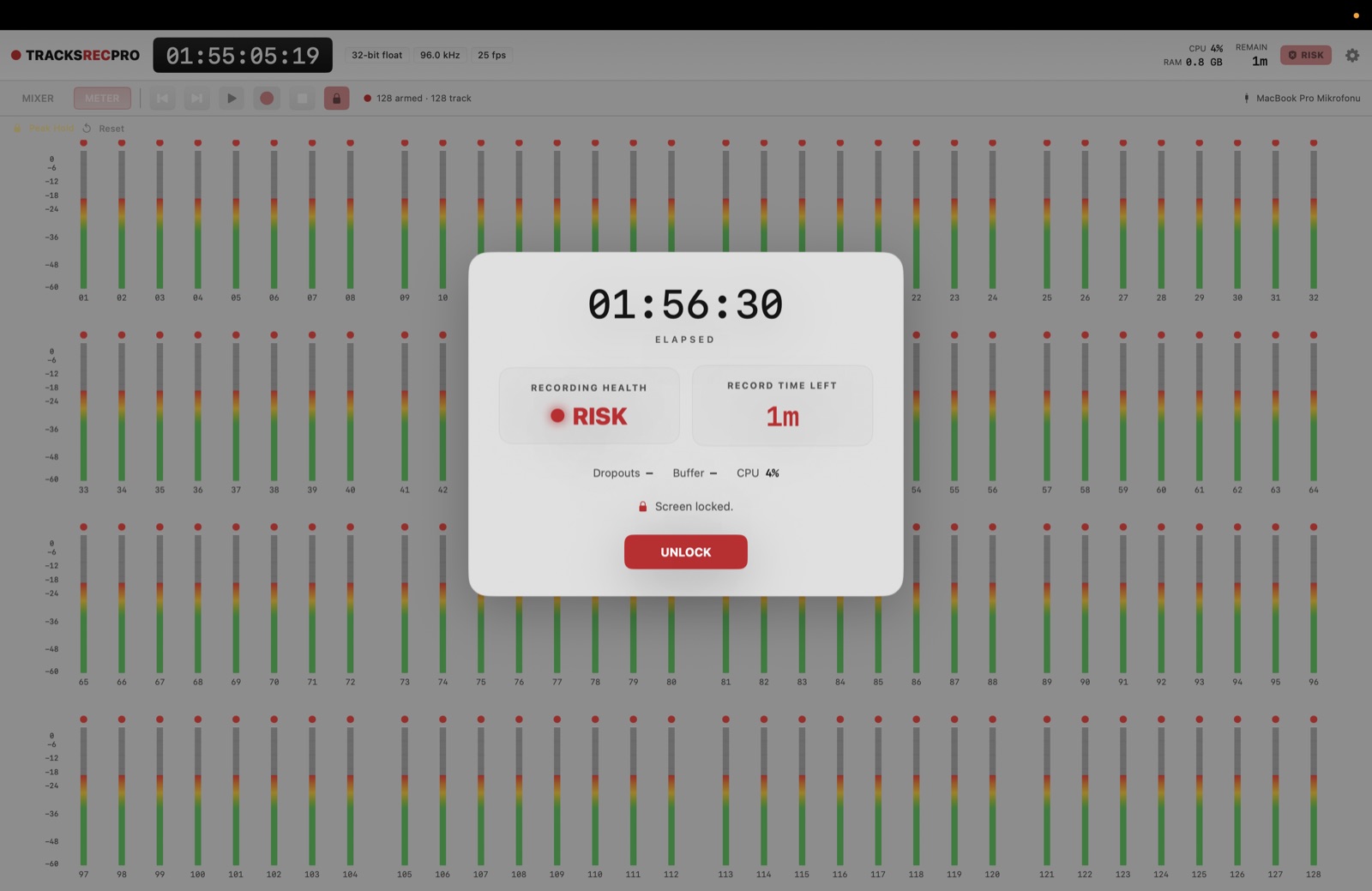Screen dimensions: 1372x891
Task: Click the CPU 4% readout in dialog
Action: [x=758, y=473]
